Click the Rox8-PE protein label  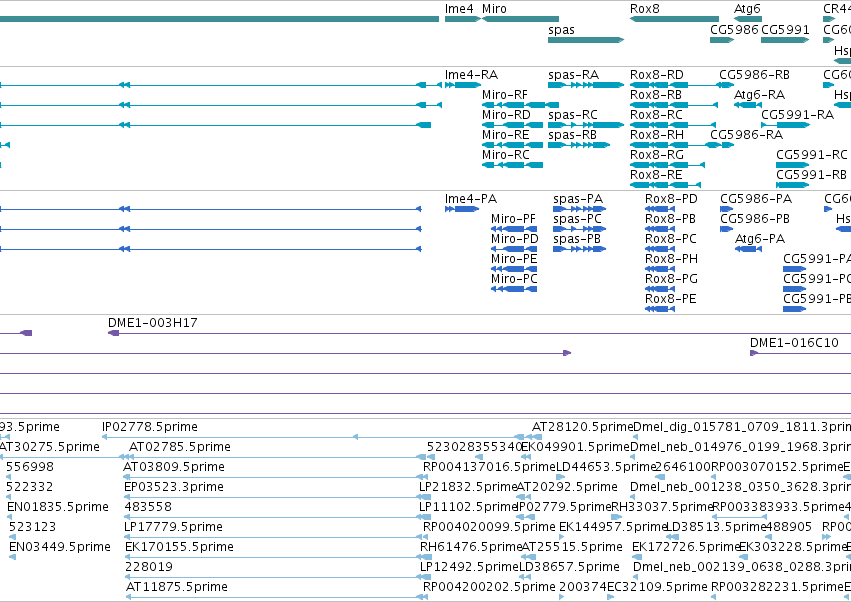coord(670,299)
